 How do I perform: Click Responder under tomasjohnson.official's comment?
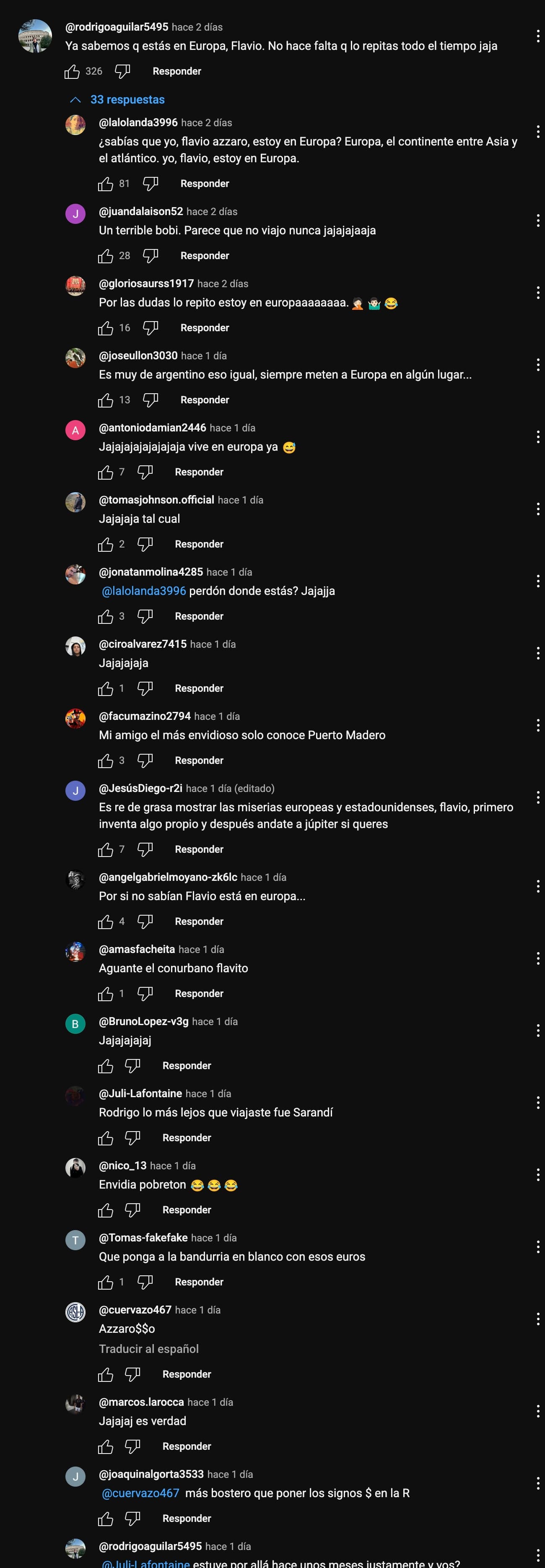199,544
